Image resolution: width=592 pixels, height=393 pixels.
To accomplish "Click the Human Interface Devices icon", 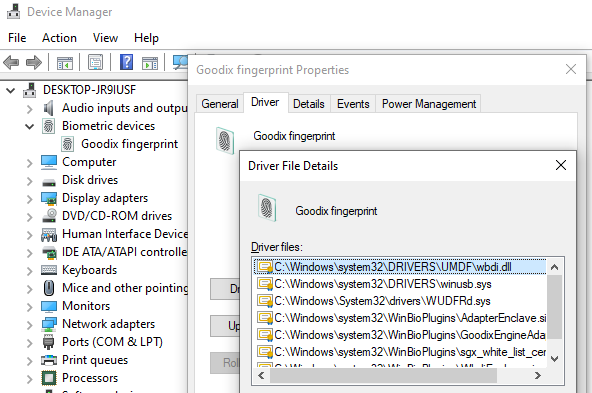I will click(x=49, y=234).
